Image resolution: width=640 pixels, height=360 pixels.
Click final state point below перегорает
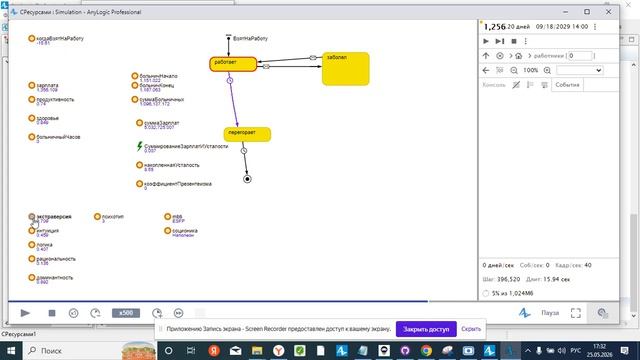[x=247, y=179]
